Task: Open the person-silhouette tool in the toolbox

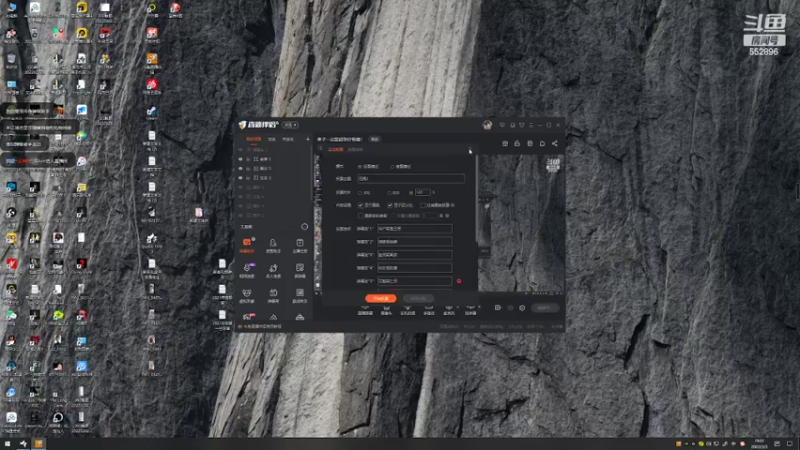Action: click(273, 244)
